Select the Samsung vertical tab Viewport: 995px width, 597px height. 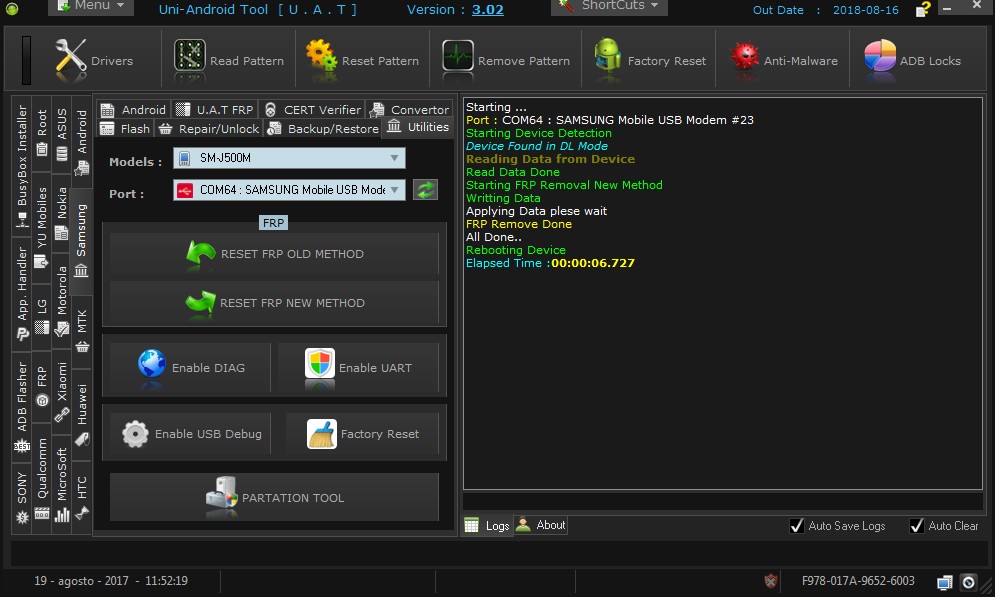pyautogui.click(x=81, y=241)
